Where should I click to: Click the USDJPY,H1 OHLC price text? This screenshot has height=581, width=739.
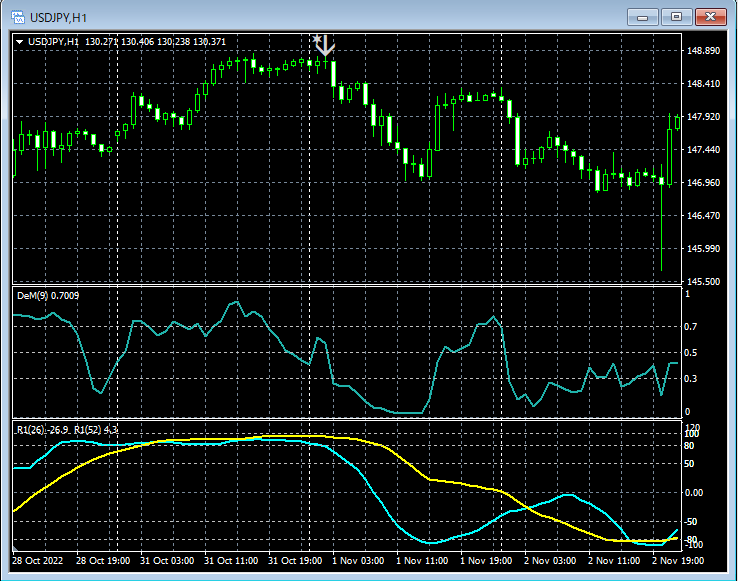pos(155,42)
